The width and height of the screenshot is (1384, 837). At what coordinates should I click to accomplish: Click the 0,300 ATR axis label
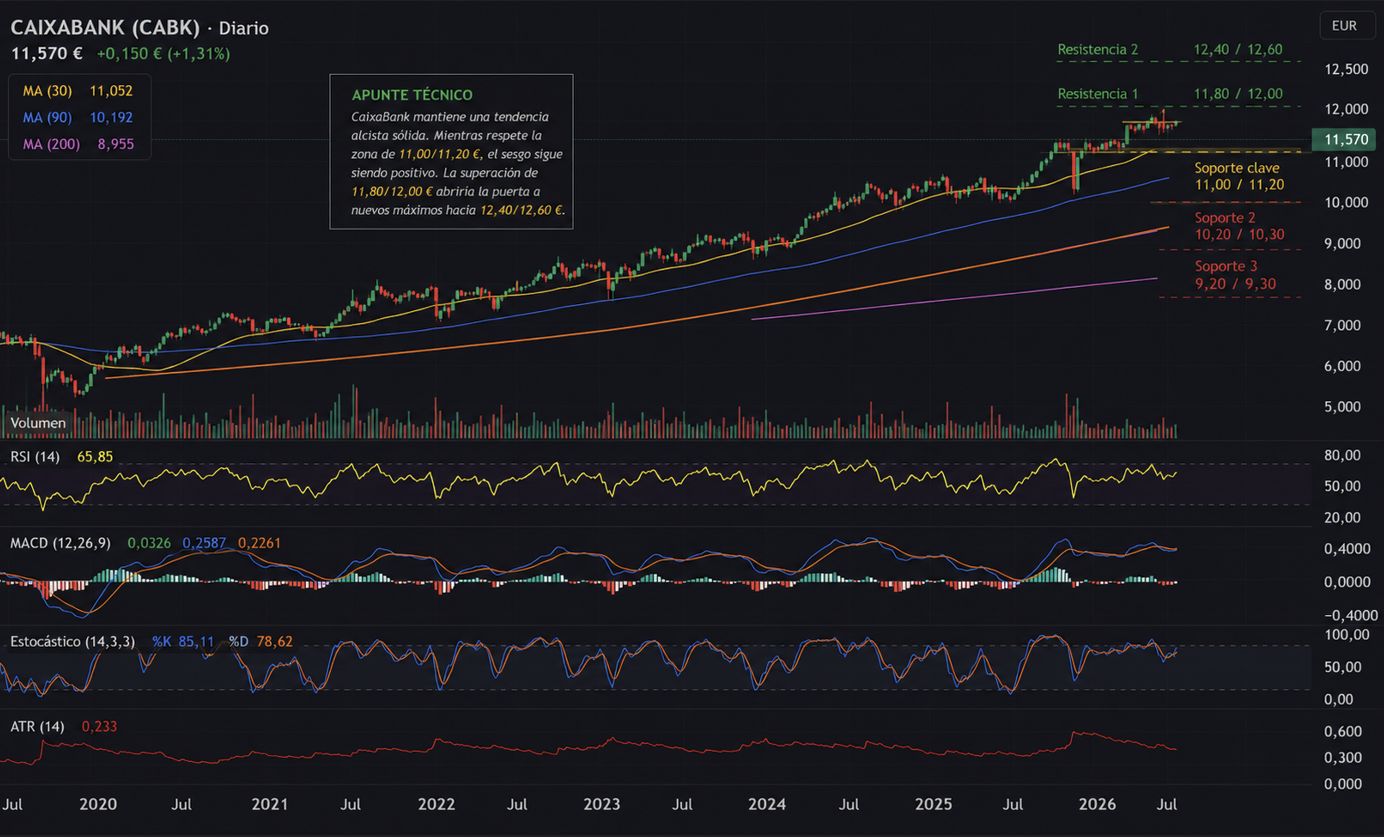pos(1344,758)
